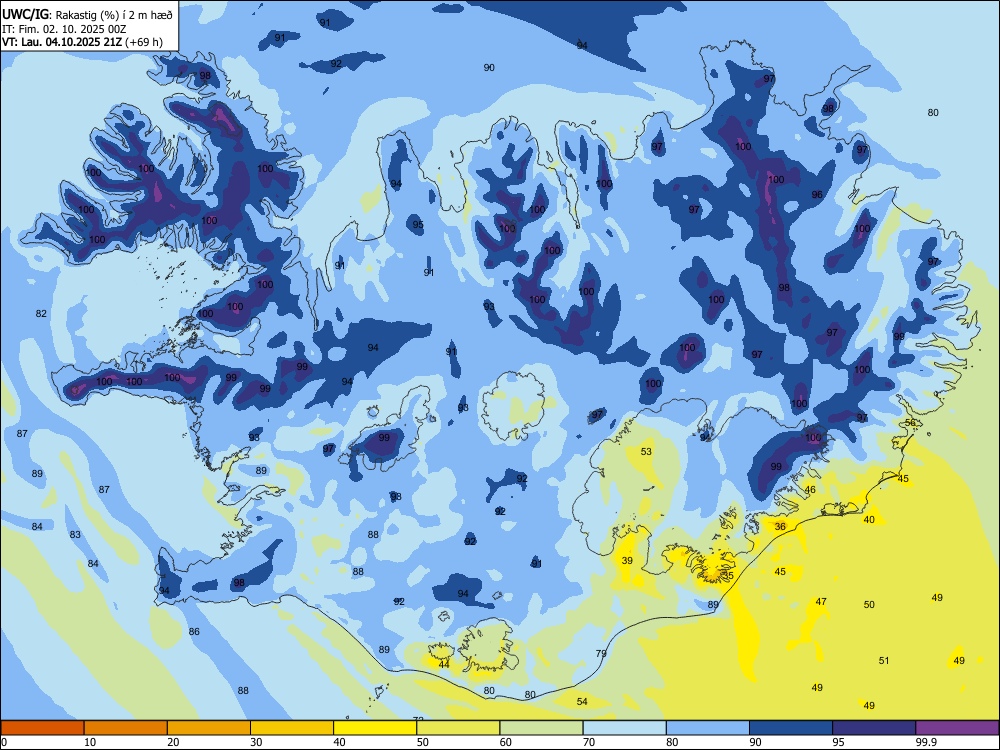Select the map value '39' on the yellow patch
Viewport: 1000px width, 750px height.
(x=628, y=561)
